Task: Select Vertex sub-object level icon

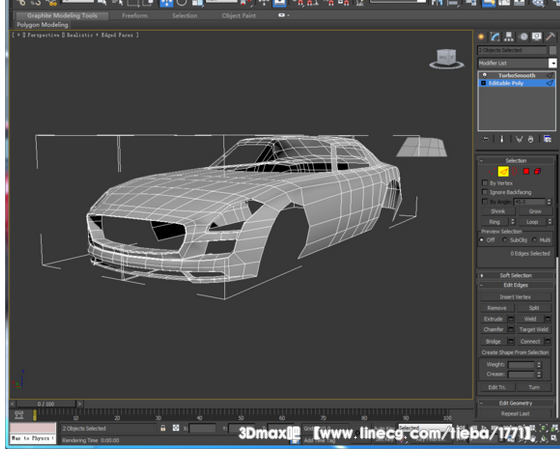Action: 491,172
